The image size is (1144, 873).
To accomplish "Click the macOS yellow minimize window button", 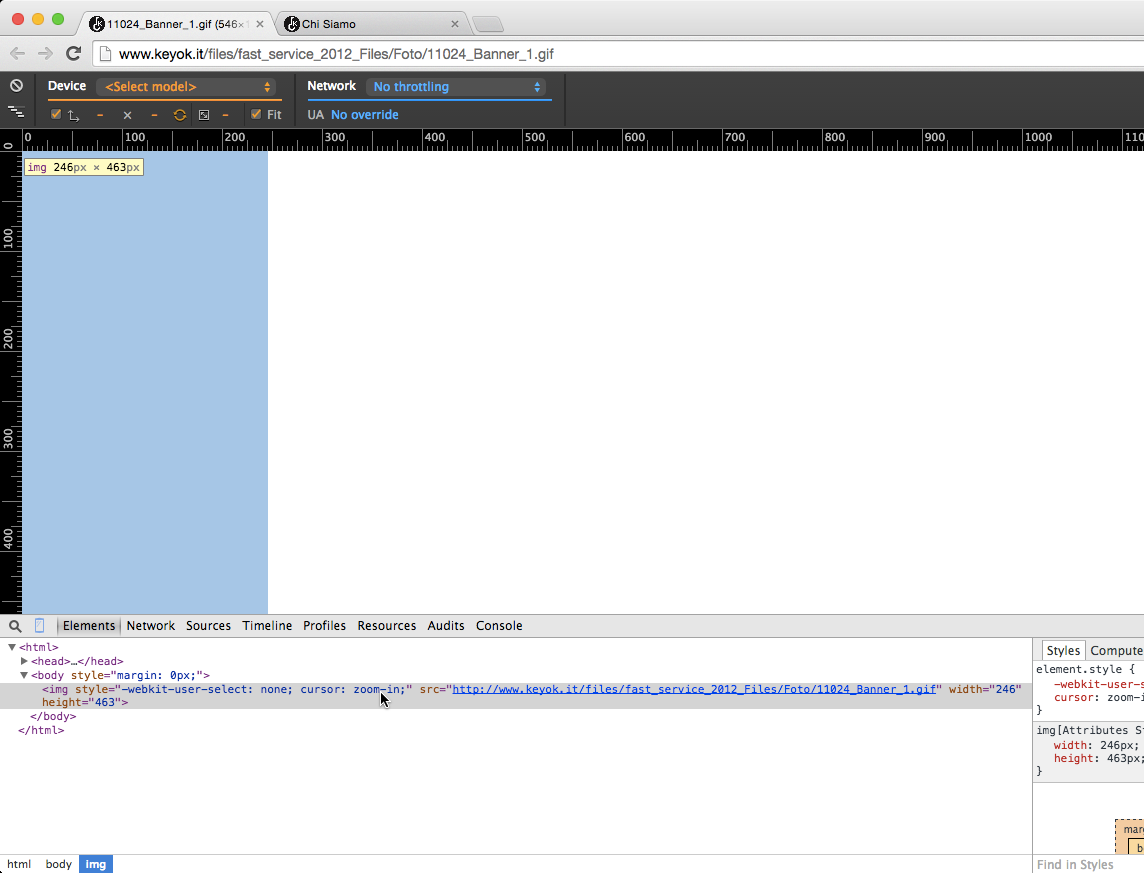I will (38, 20).
